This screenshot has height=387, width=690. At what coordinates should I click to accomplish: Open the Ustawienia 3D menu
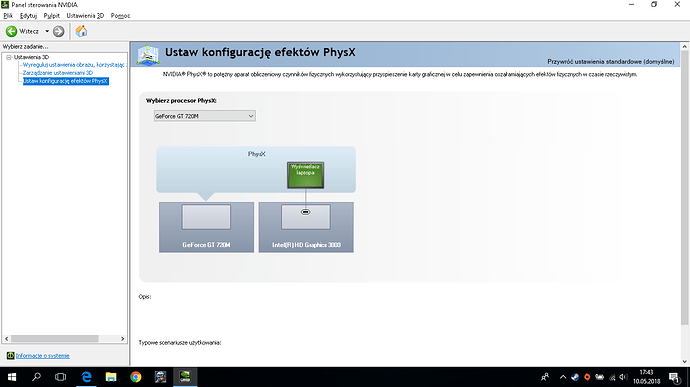85,16
